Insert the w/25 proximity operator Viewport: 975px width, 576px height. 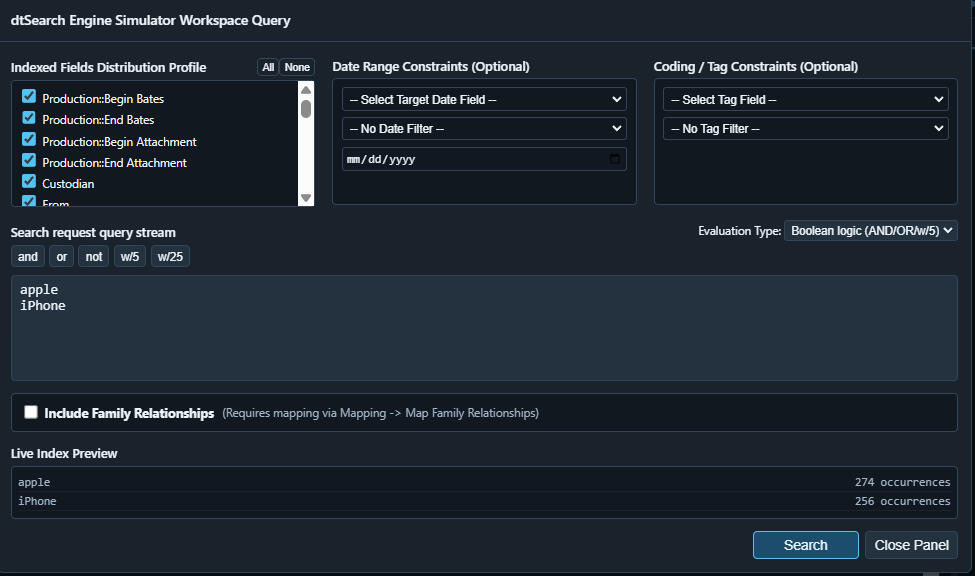coord(170,256)
